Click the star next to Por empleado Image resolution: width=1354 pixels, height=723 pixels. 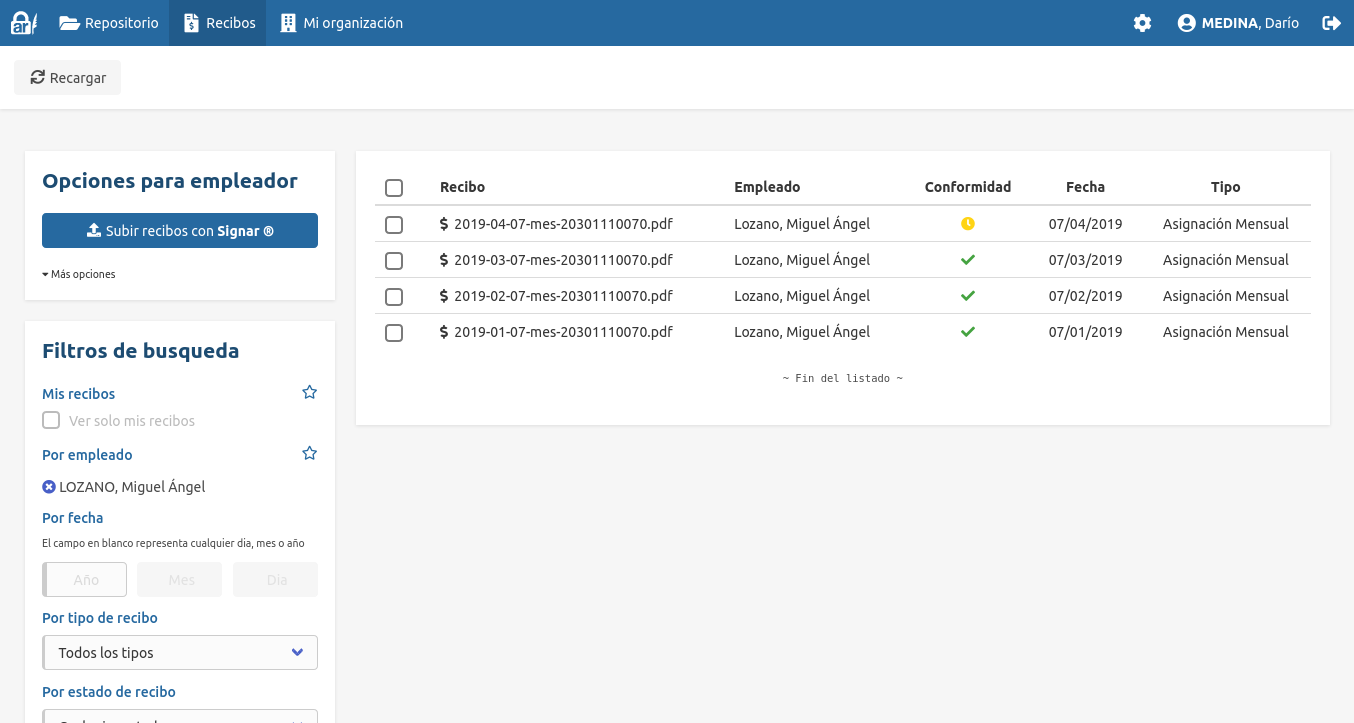coord(310,454)
